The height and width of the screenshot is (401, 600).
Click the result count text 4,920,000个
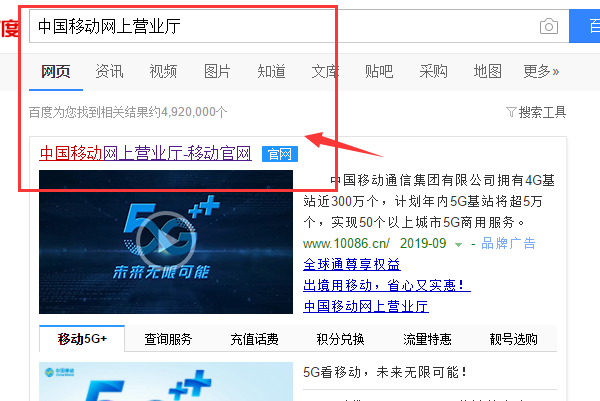click(x=194, y=112)
